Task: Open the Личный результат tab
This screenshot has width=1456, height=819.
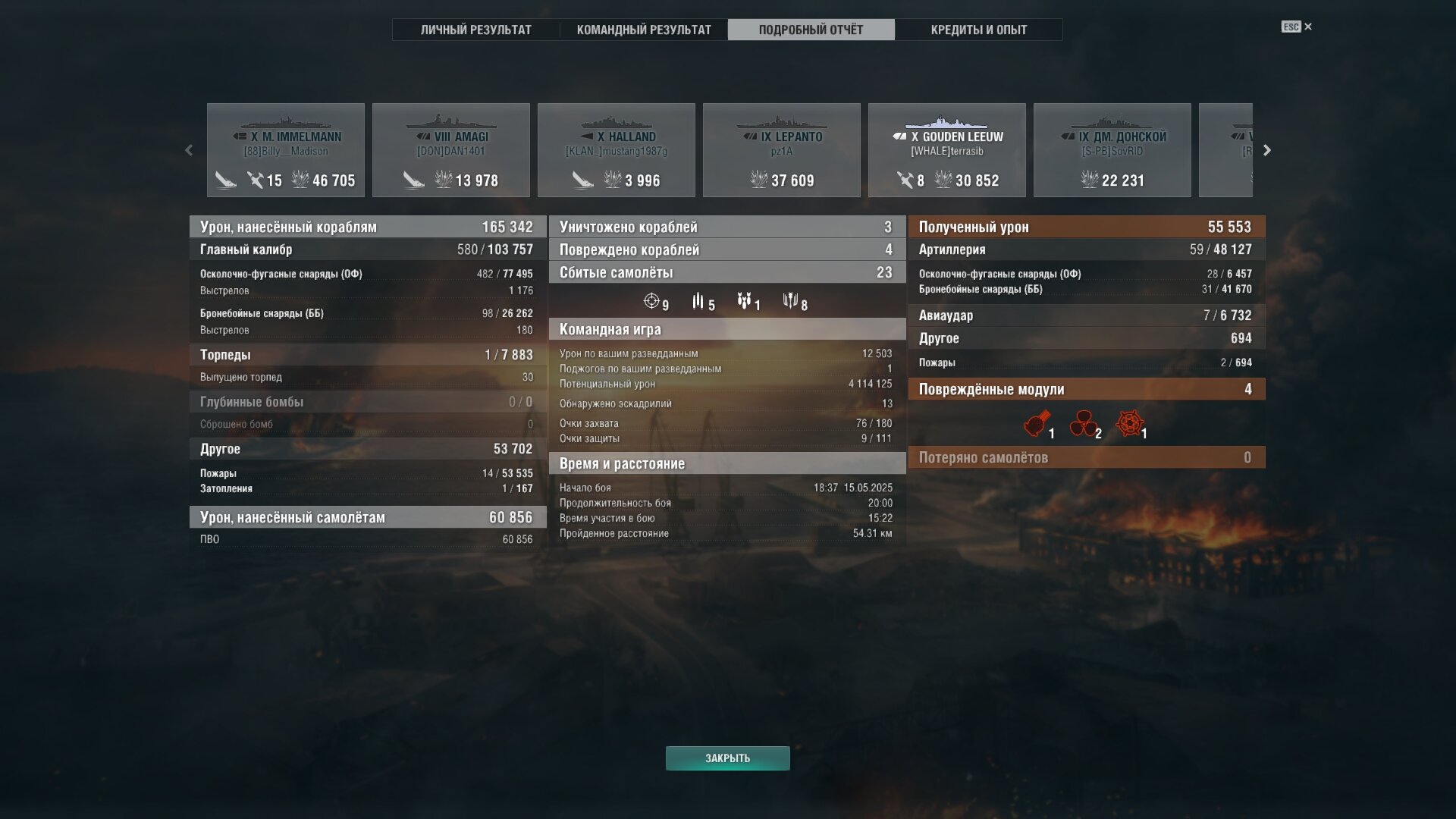Action: [x=476, y=30]
